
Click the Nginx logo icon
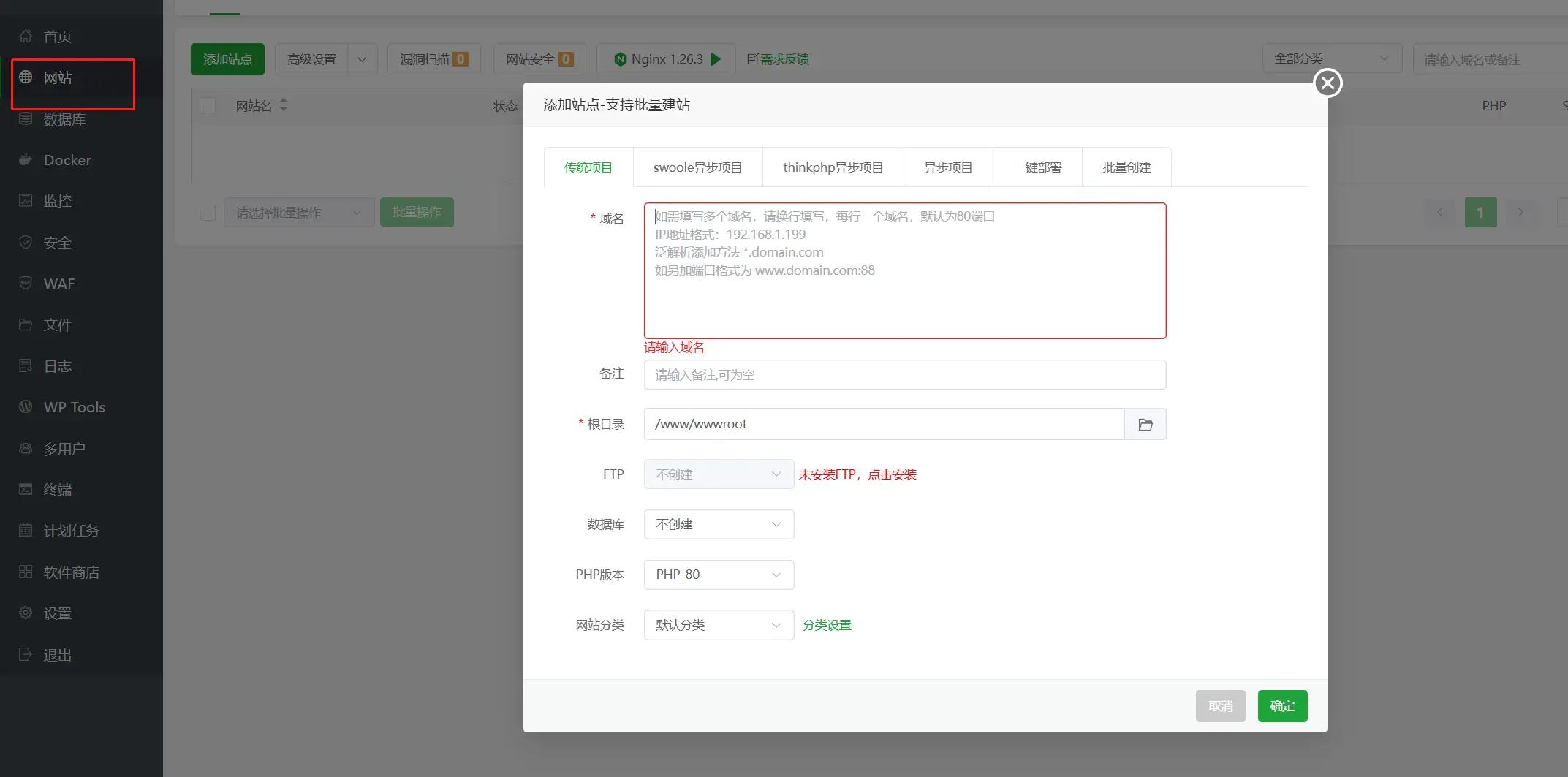620,59
